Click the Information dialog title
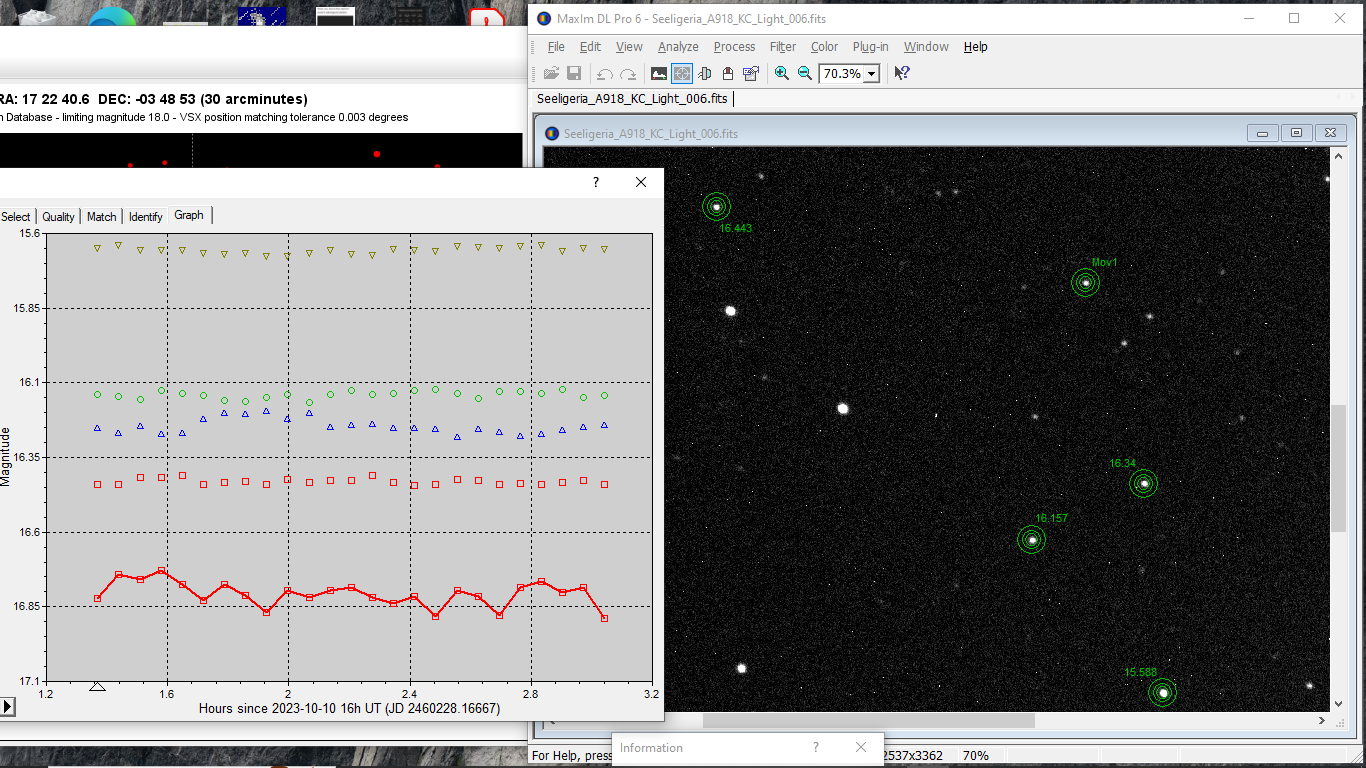 click(651, 747)
